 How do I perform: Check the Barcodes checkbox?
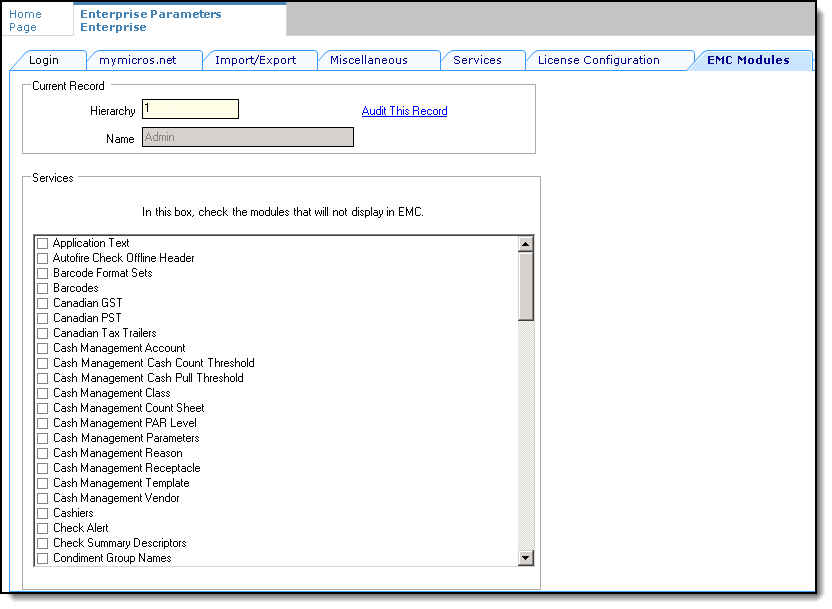click(42, 288)
